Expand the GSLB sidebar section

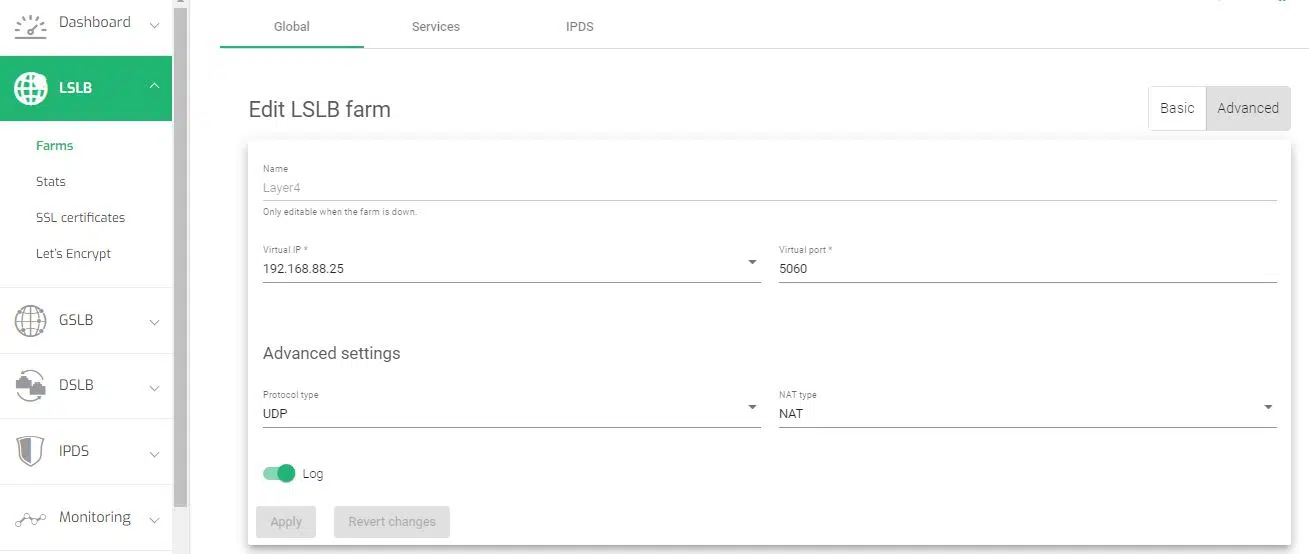pyautogui.click(x=154, y=321)
